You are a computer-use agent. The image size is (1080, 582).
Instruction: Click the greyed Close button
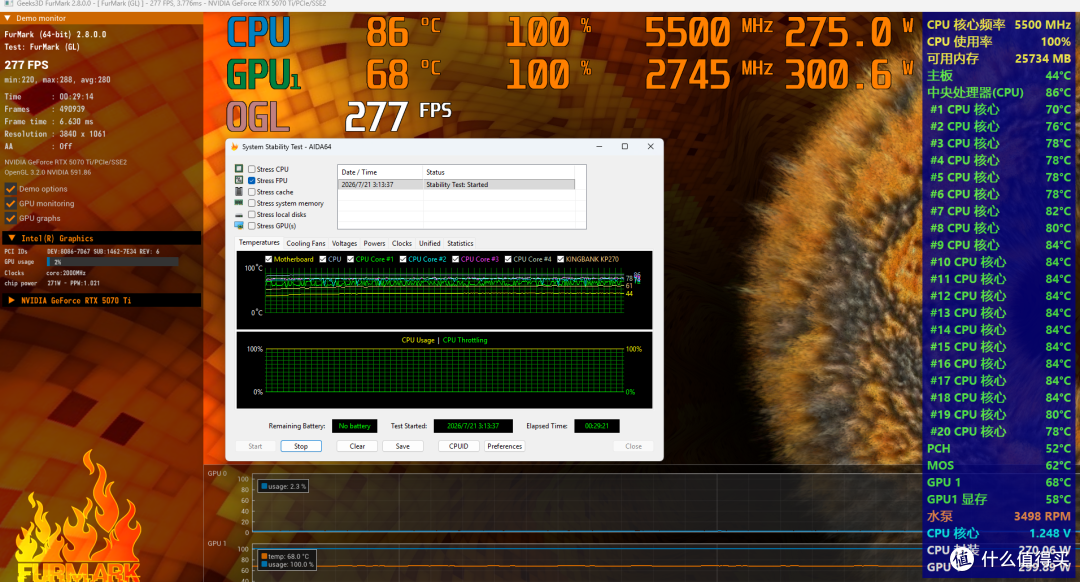tap(634, 446)
